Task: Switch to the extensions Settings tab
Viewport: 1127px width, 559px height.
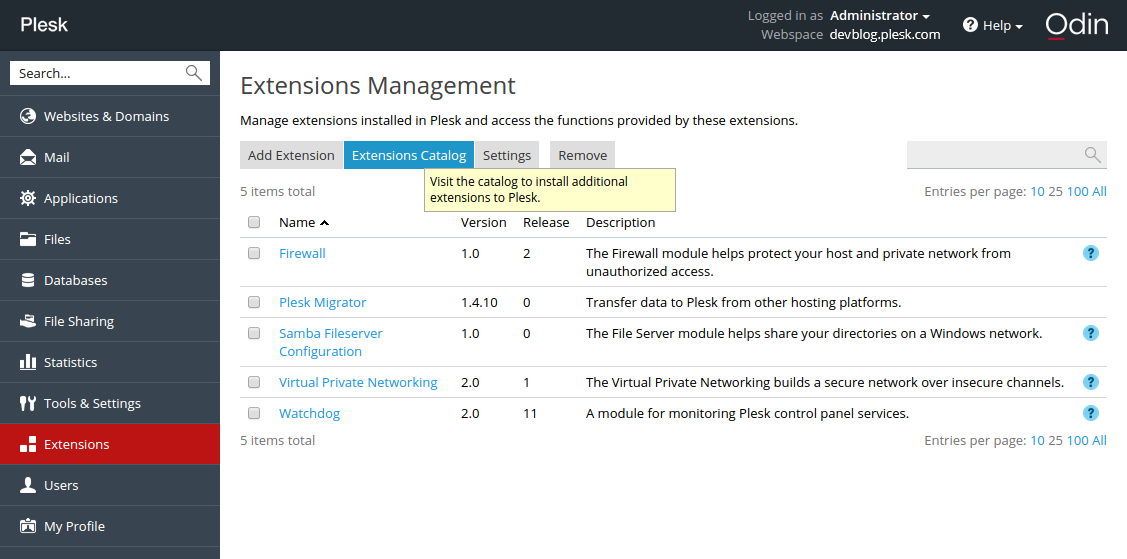Action: (x=507, y=155)
